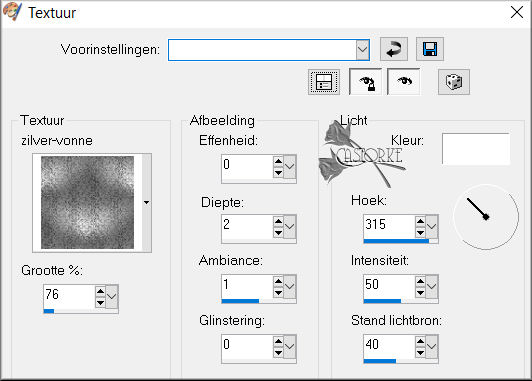Decrease Ambiance with the down arrow

[278, 292]
